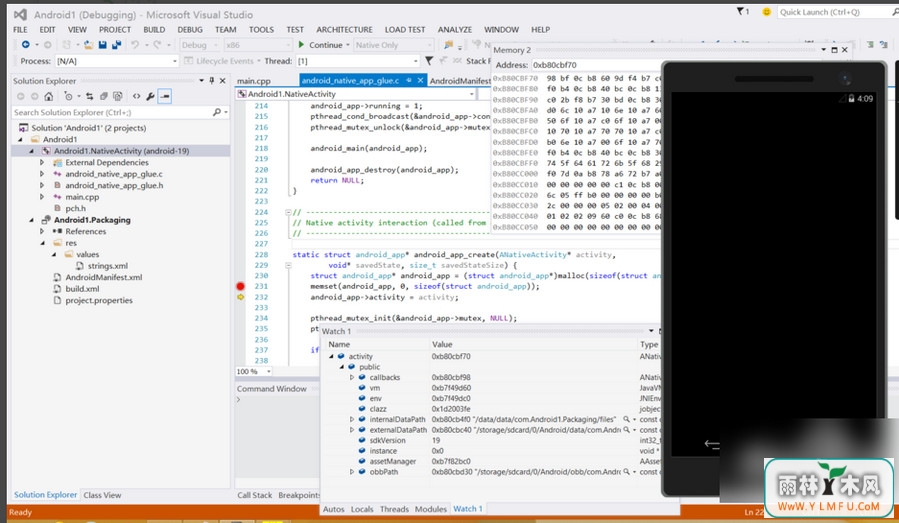
Task: Close the android_native_app_glue.c editor tab
Action: pyautogui.click(x=420, y=80)
